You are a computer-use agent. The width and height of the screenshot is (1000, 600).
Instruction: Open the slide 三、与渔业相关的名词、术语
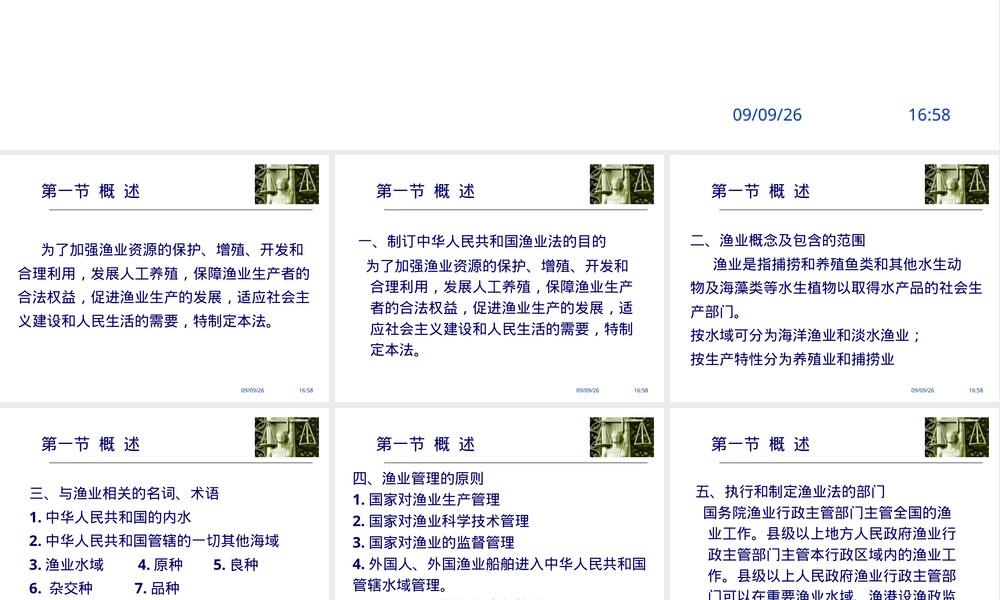click(165, 504)
